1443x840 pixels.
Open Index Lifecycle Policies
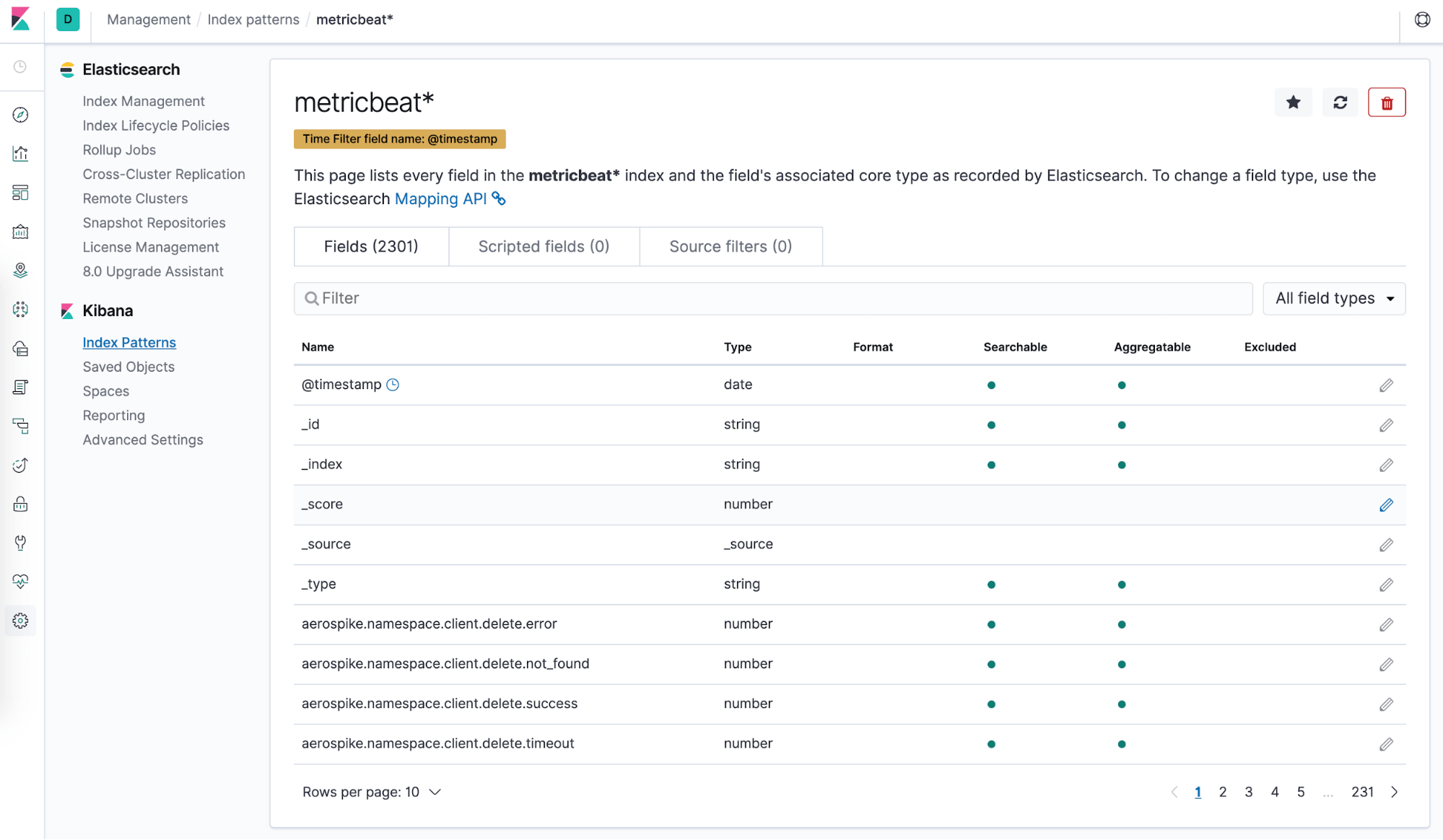click(x=156, y=126)
